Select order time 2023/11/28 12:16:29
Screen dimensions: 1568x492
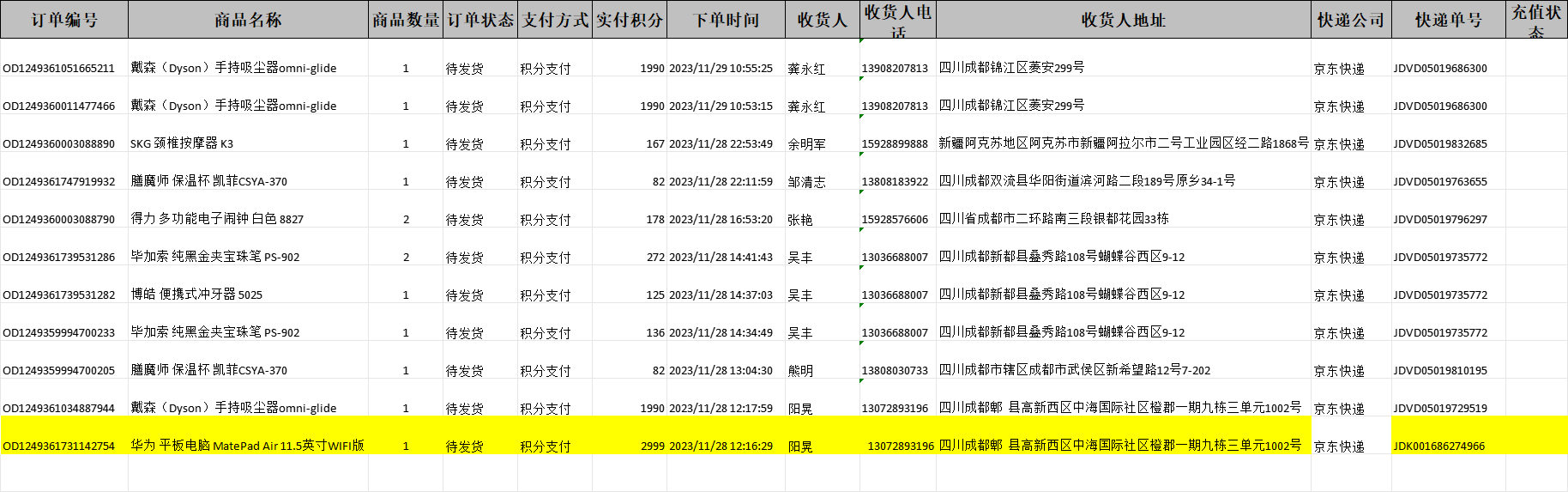tap(721, 446)
